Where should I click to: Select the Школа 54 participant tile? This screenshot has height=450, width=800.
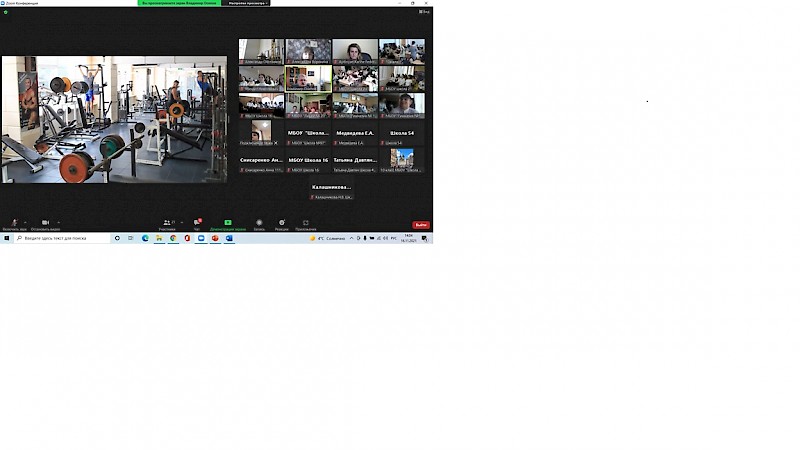[x=402, y=135]
